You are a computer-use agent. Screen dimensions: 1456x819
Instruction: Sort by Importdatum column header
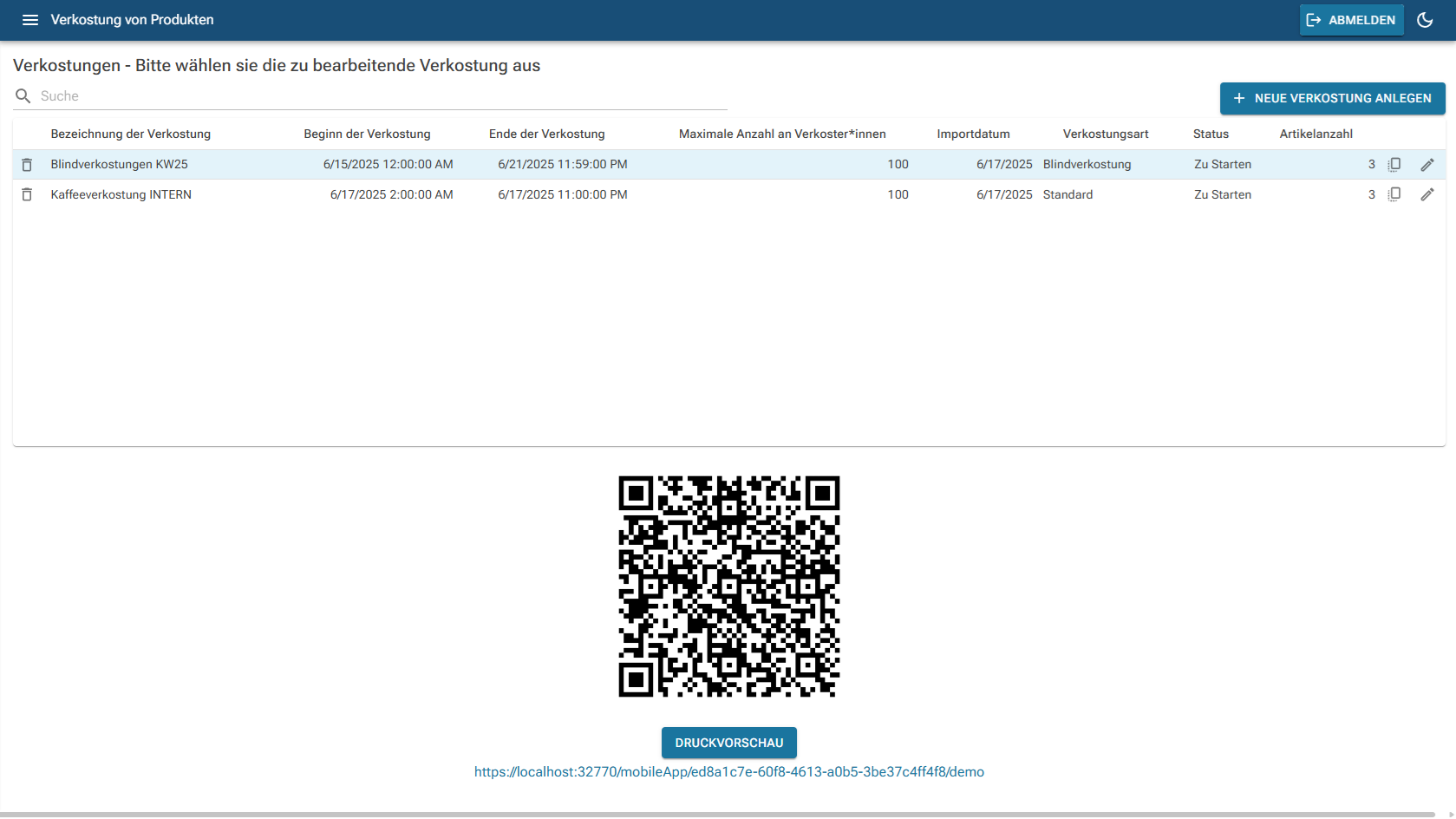(x=973, y=134)
